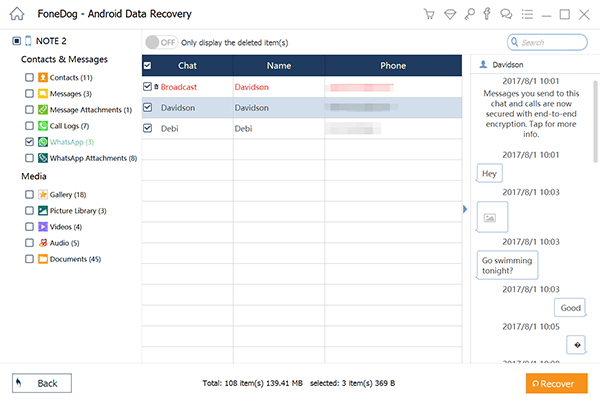Image resolution: width=600 pixels, height=402 pixels.
Task: Click the Back button
Action: point(42,383)
